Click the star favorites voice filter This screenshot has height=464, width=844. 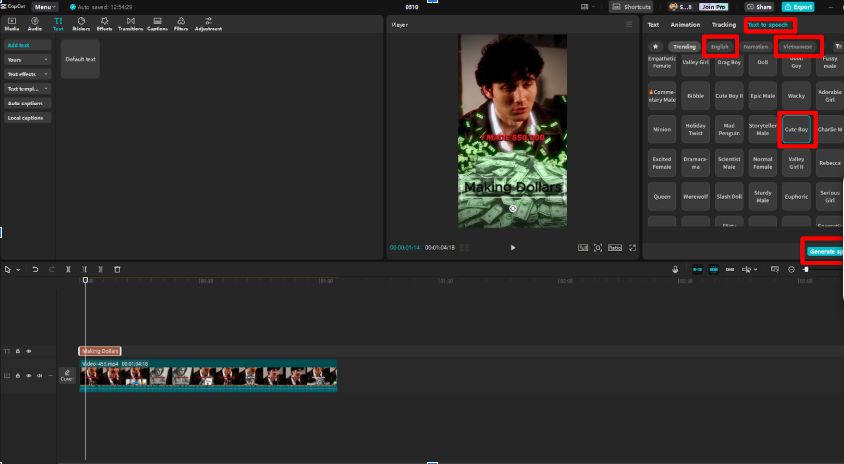click(655, 47)
